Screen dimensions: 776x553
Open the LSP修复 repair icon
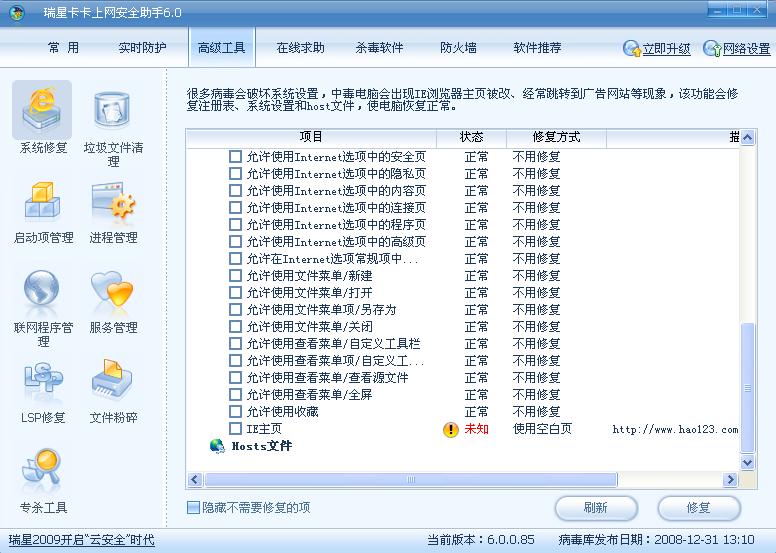coord(43,379)
